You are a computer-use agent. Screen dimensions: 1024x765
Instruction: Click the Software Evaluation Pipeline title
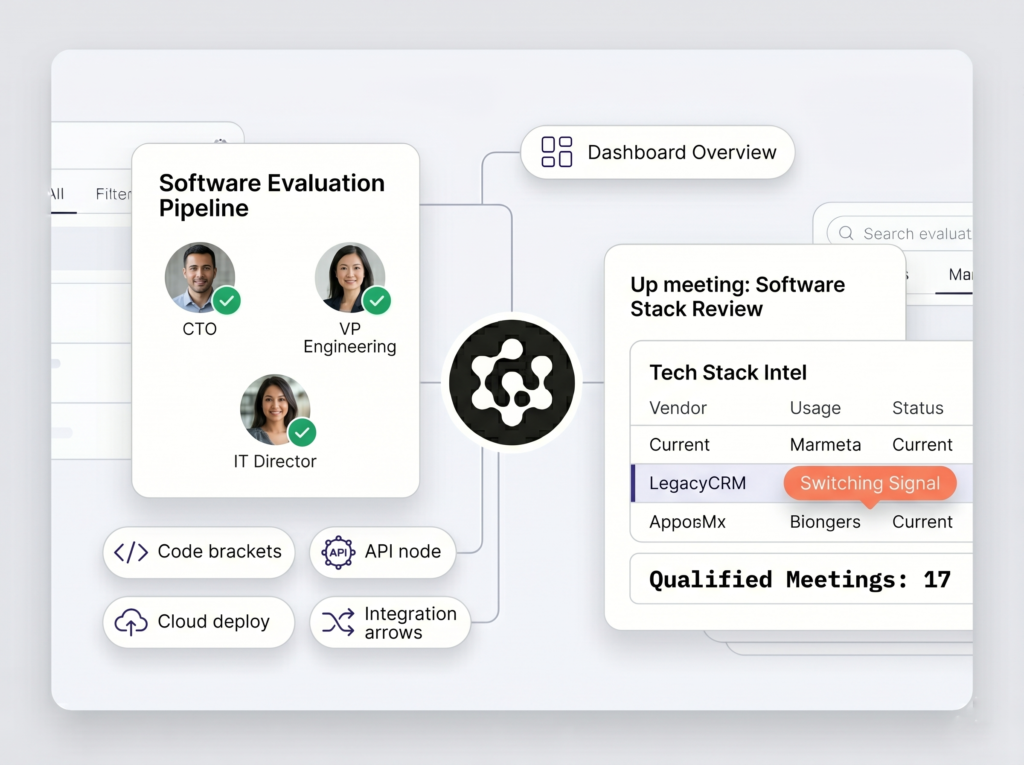272,195
